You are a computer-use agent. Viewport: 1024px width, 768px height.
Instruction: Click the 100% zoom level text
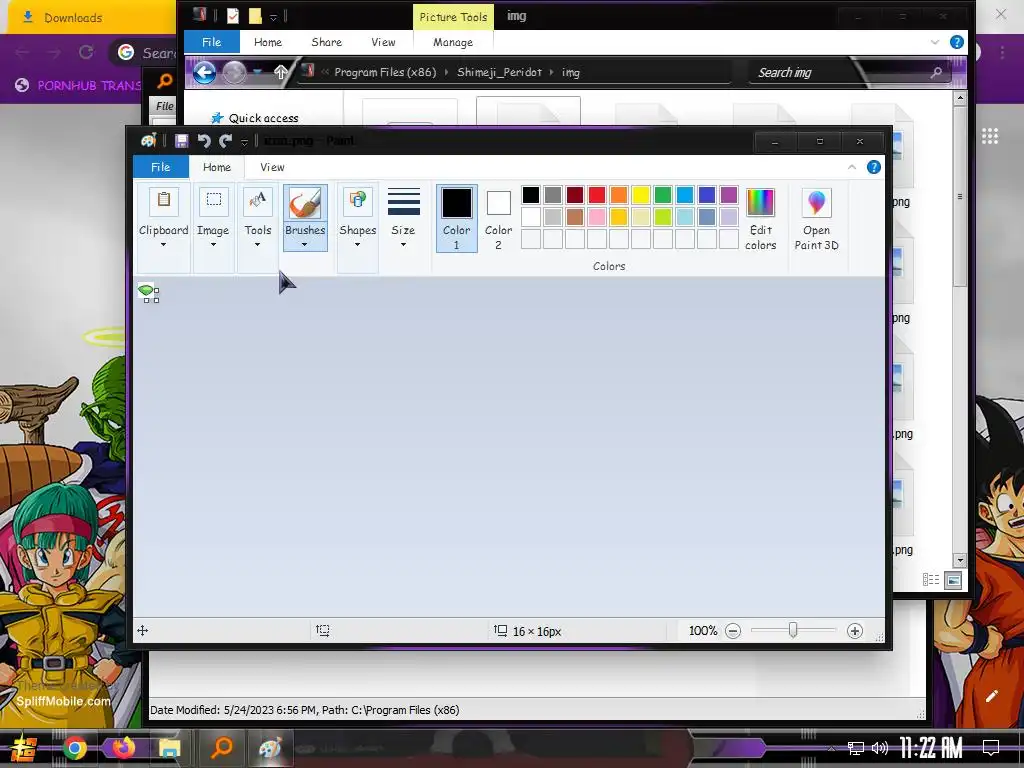point(703,631)
